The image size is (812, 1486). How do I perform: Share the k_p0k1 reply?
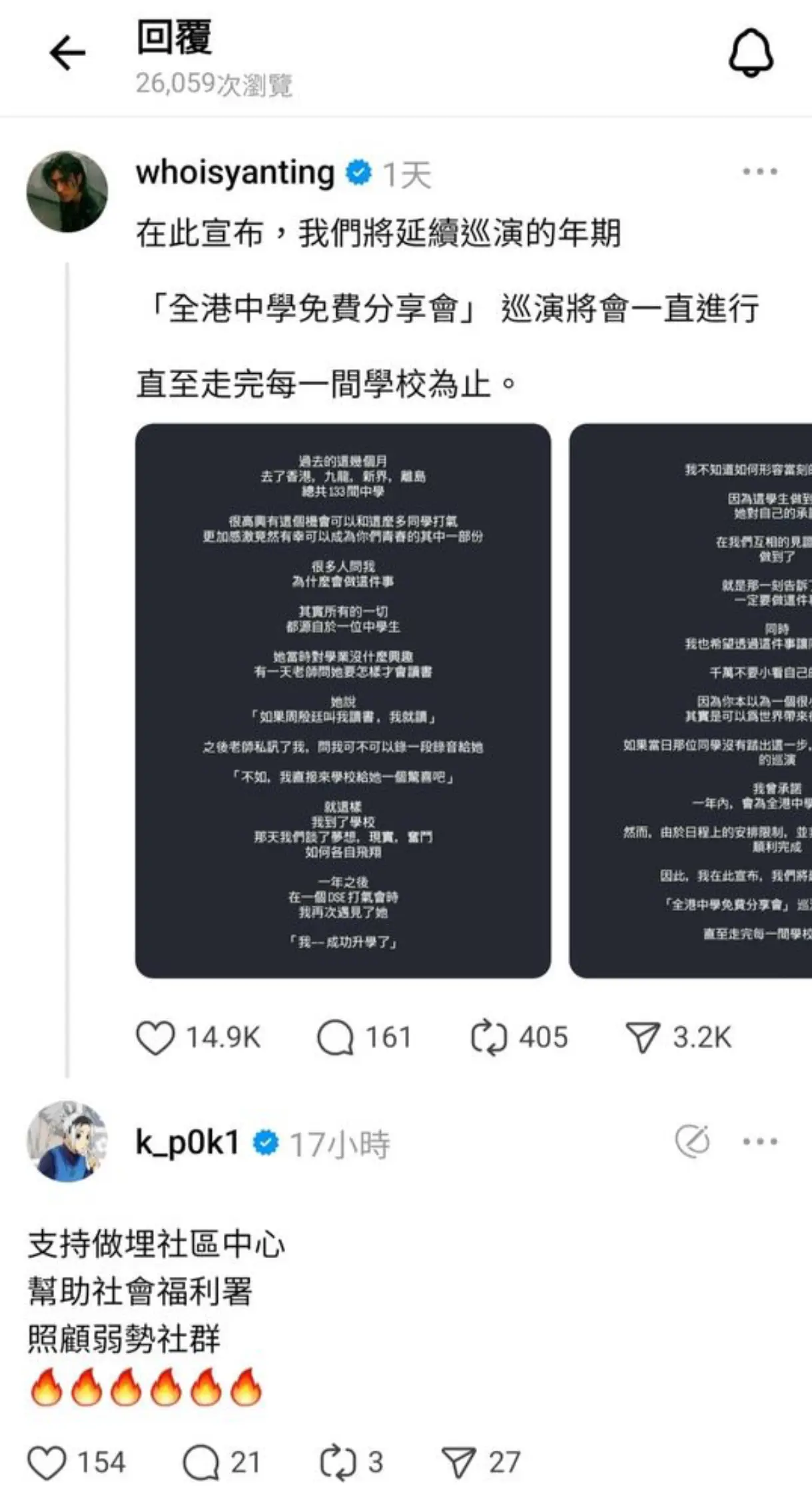point(459,1463)
